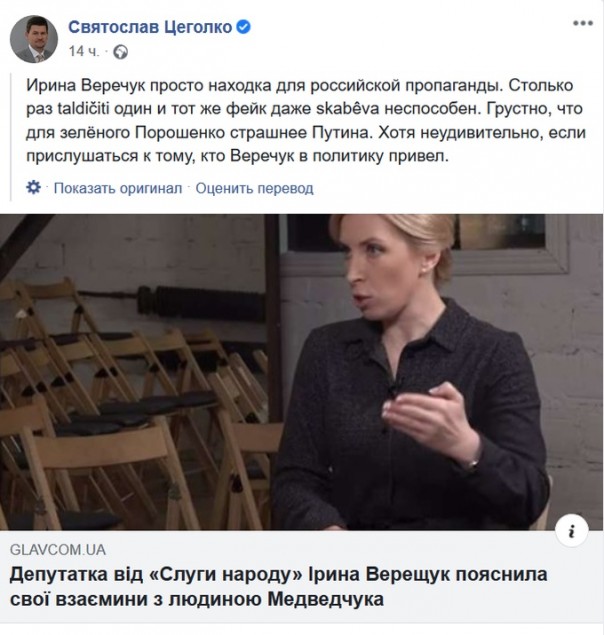Click the post text line 'прислушаться к тому'
The width and height of the screenshot is (604, 635).
[x=237, y=156]
